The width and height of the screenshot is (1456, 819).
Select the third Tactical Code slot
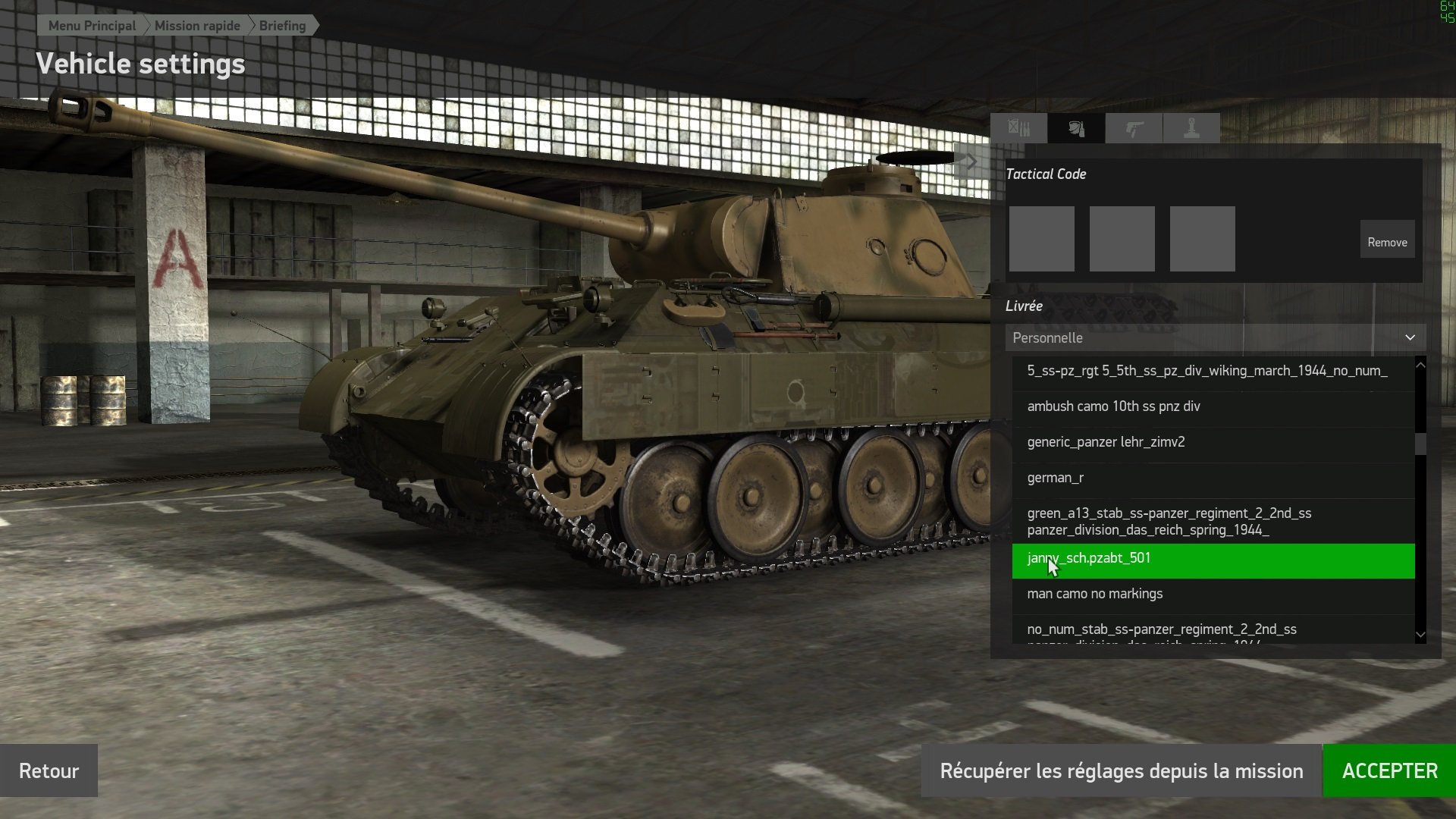(1202, 239)
